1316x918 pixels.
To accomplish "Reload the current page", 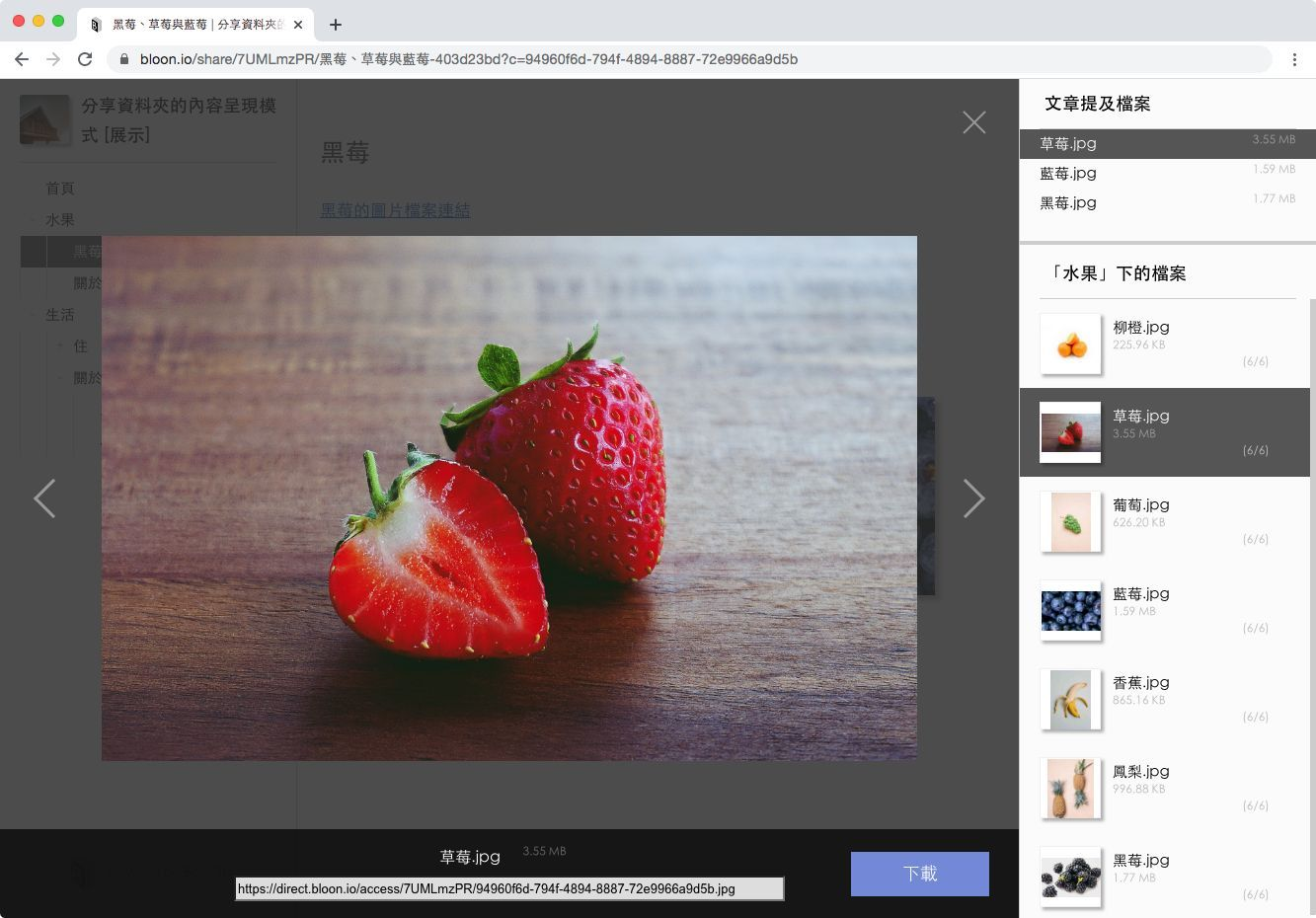I will pyautogui.click(x=85, y=59).
